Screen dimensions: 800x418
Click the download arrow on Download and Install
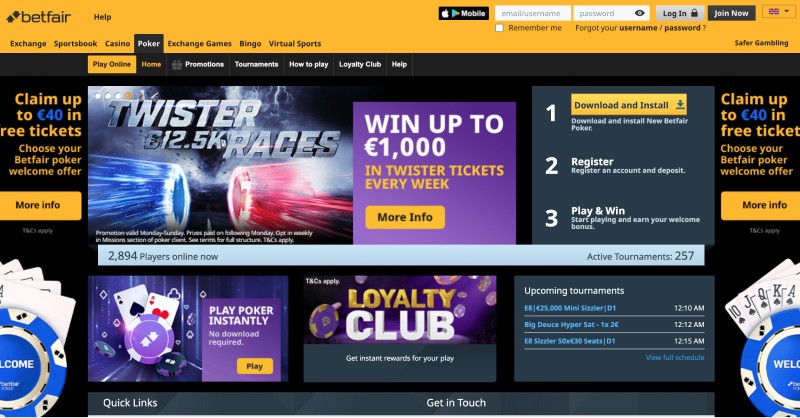coord(680,105)
